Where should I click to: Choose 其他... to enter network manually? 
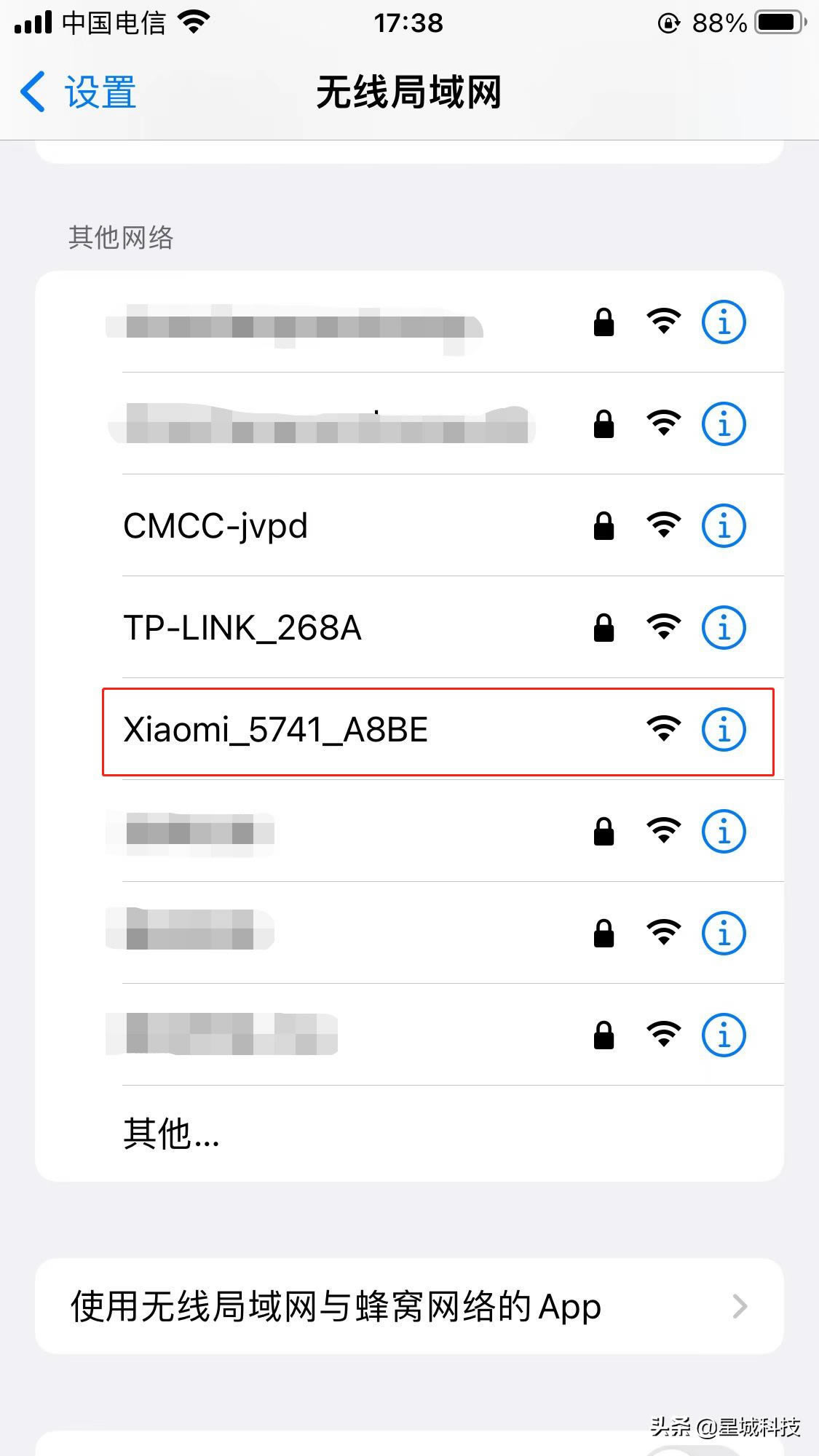tap(410, 1134)
